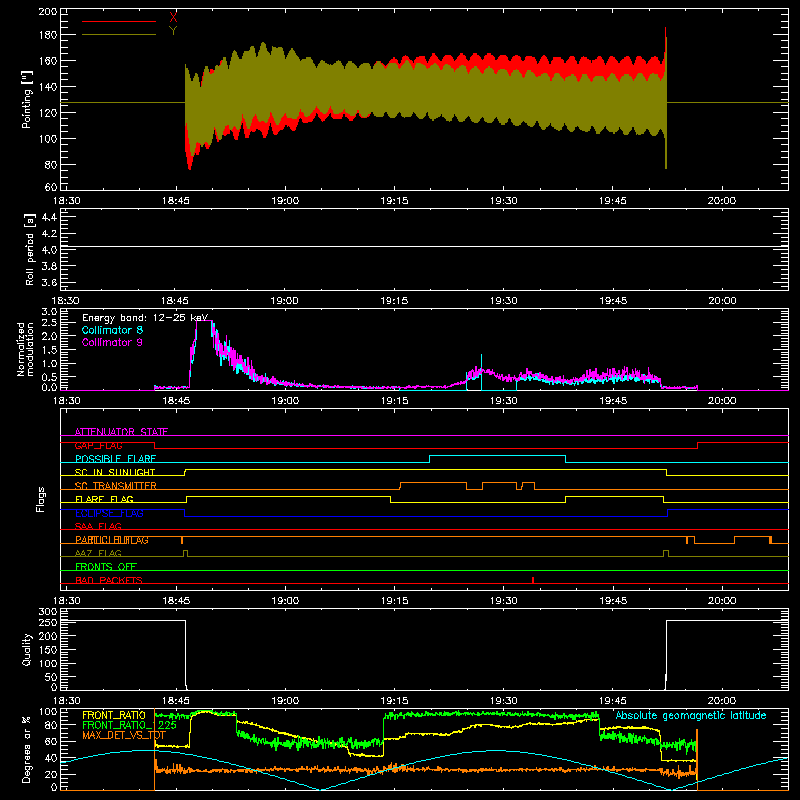Viewport: 800px width, 800px height.
Task: Select the Quality axis title
Action: (27, 649)
